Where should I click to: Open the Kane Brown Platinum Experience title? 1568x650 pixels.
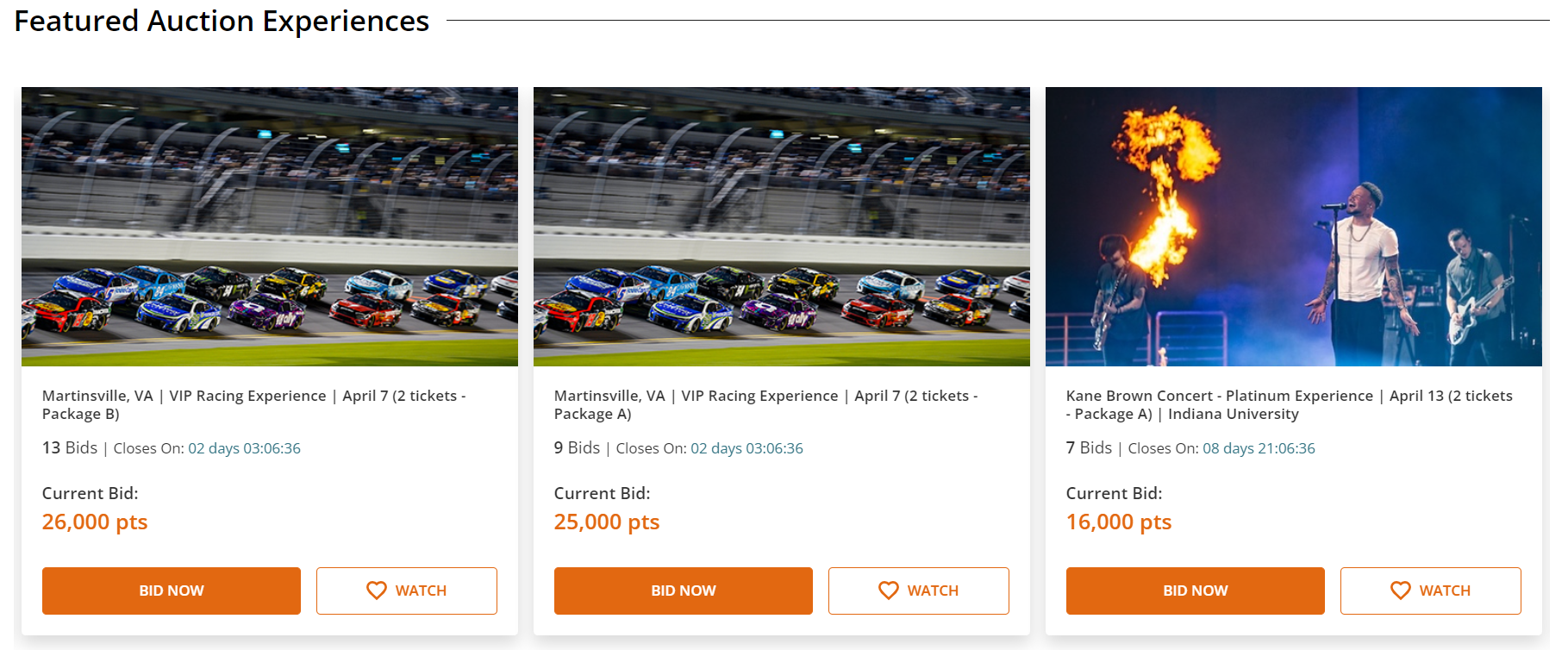pyautogui.click(x=1289, y=404)
